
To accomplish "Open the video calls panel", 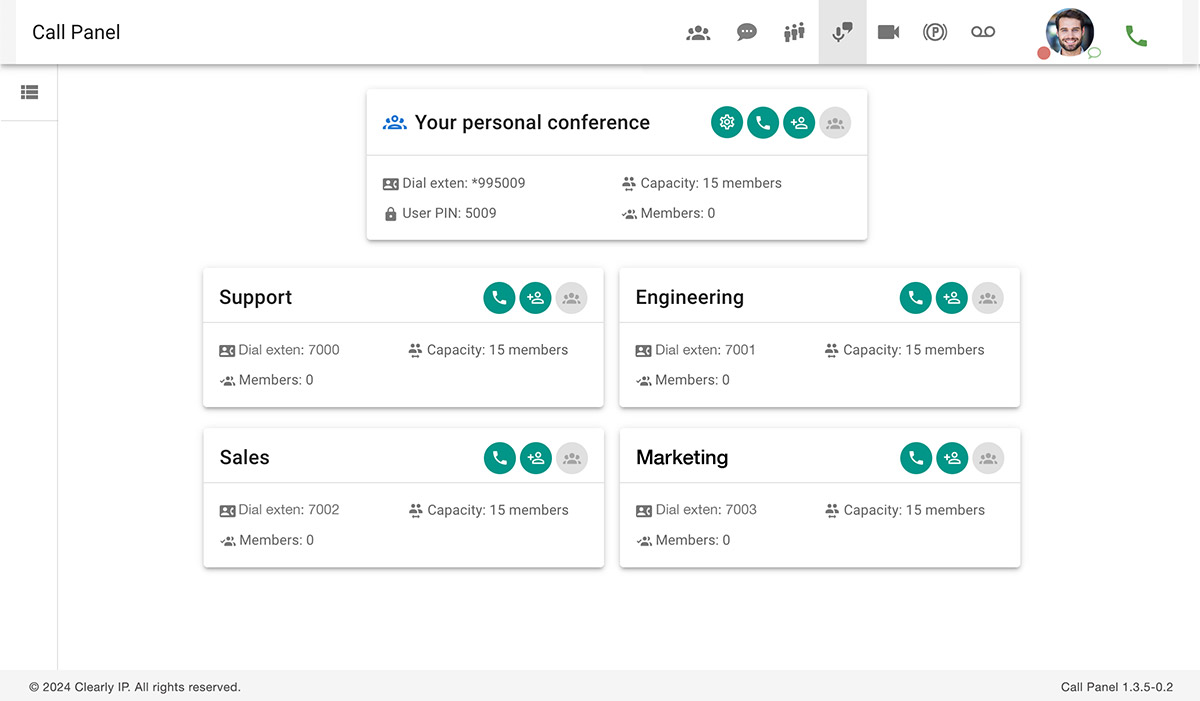I will pos(888,33).
